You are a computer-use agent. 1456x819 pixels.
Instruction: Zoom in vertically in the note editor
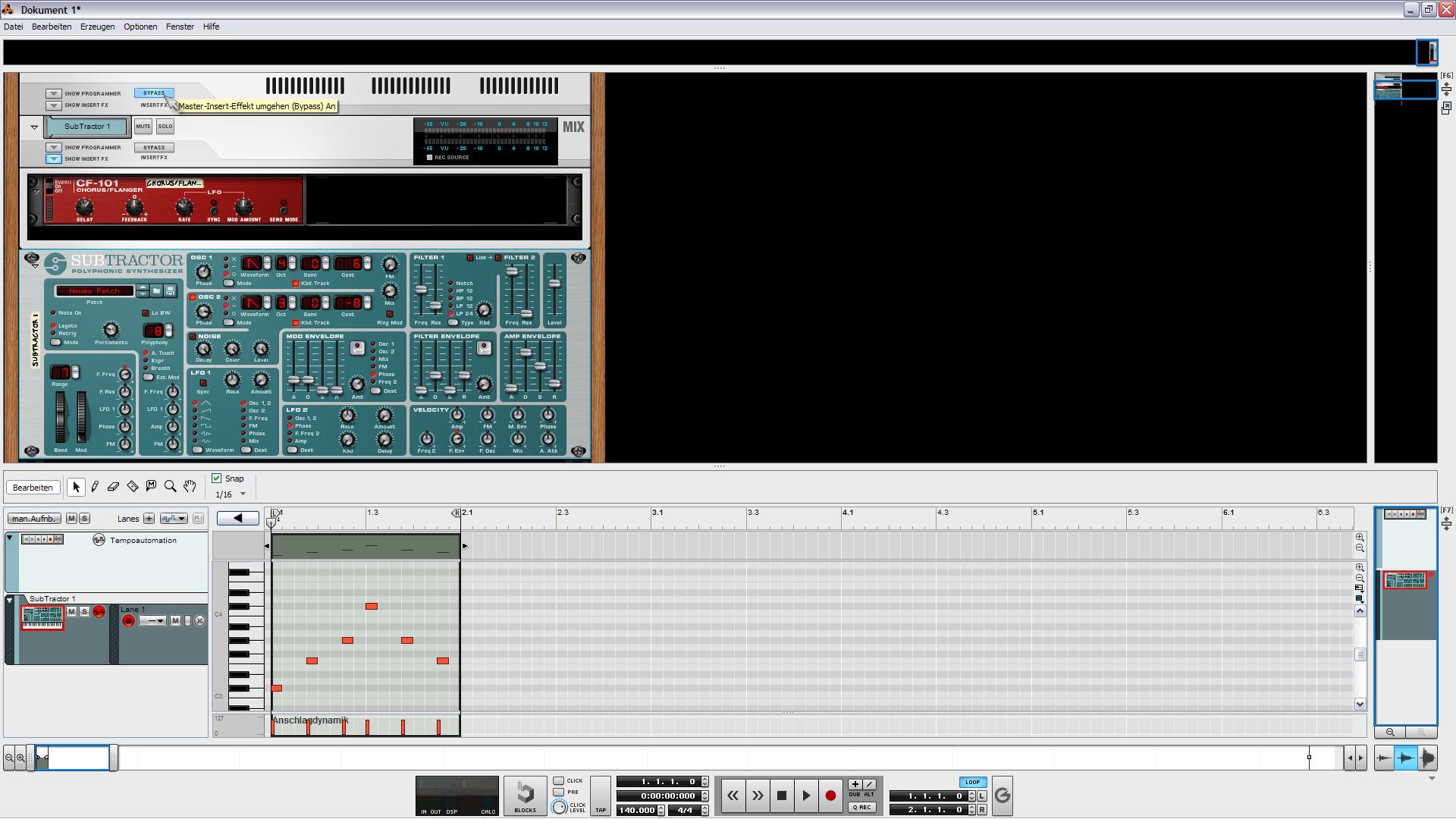pyautogui.click(x=1360, y=567)
